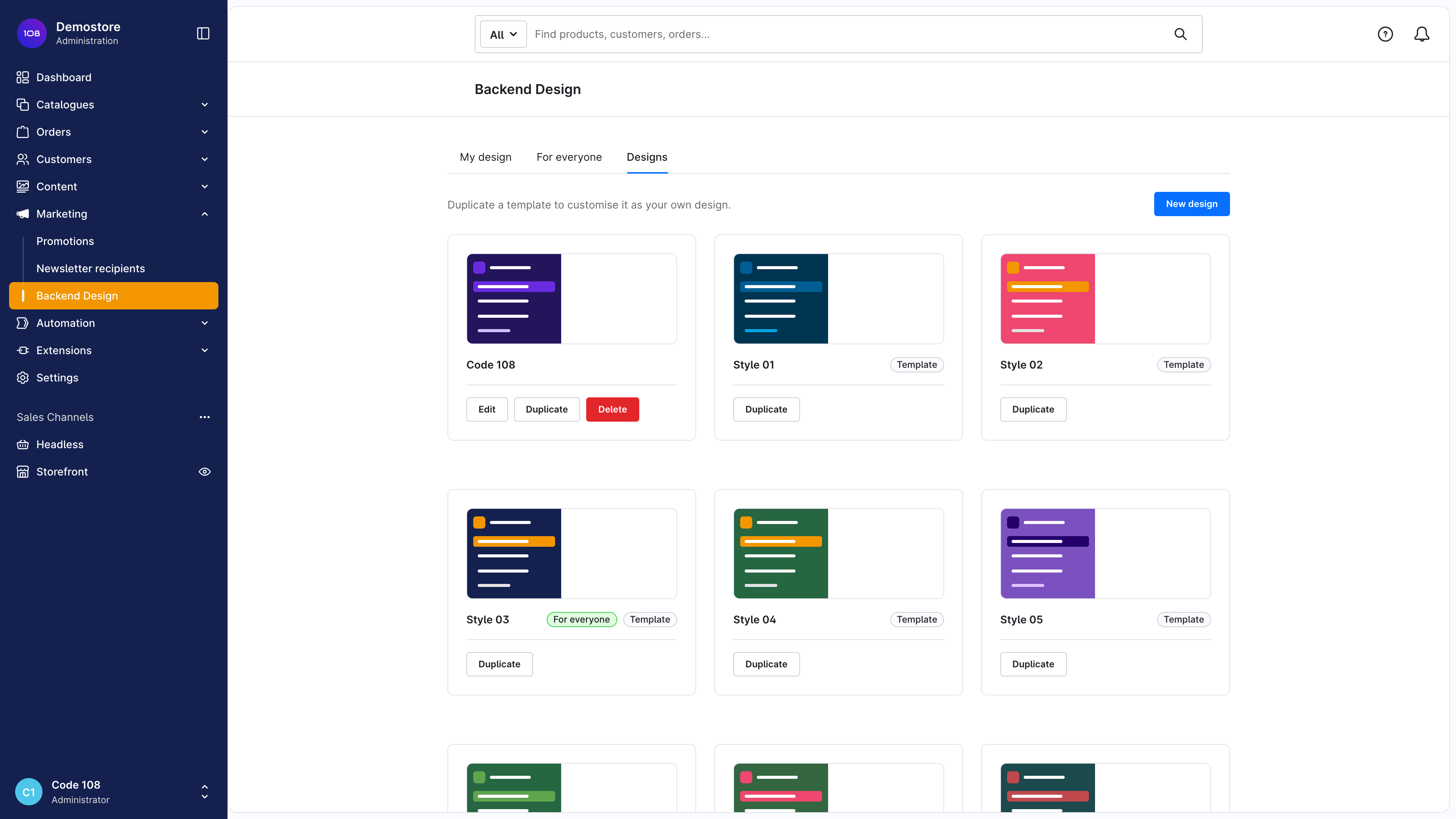
Task: Expand the Customers chevron
Action: tap(205, 159)
